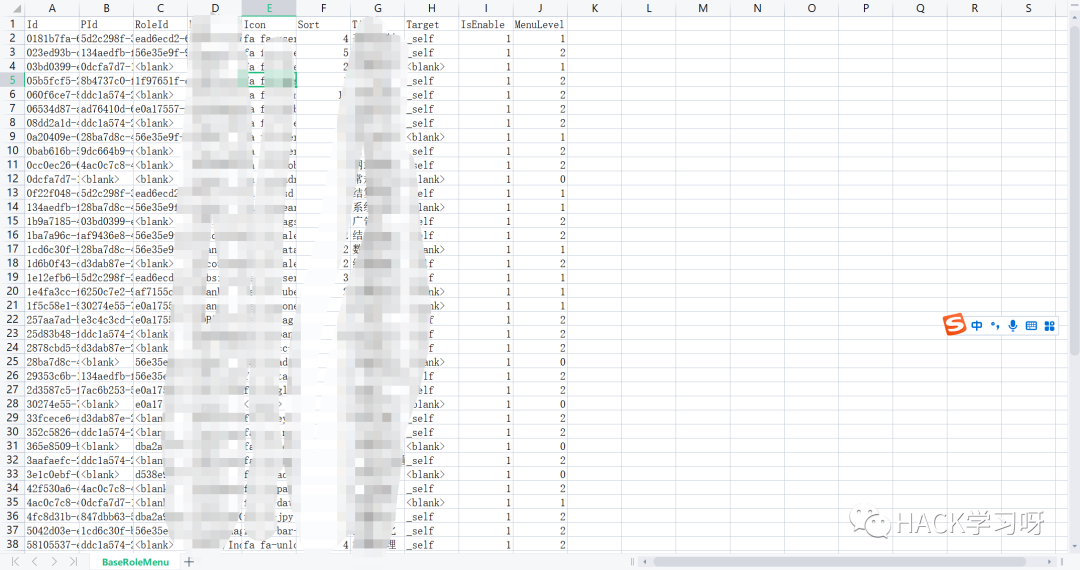Click the MenuLevel header cell
Image resolution: width=1080 pixels, height=570 pixels.
540,23
